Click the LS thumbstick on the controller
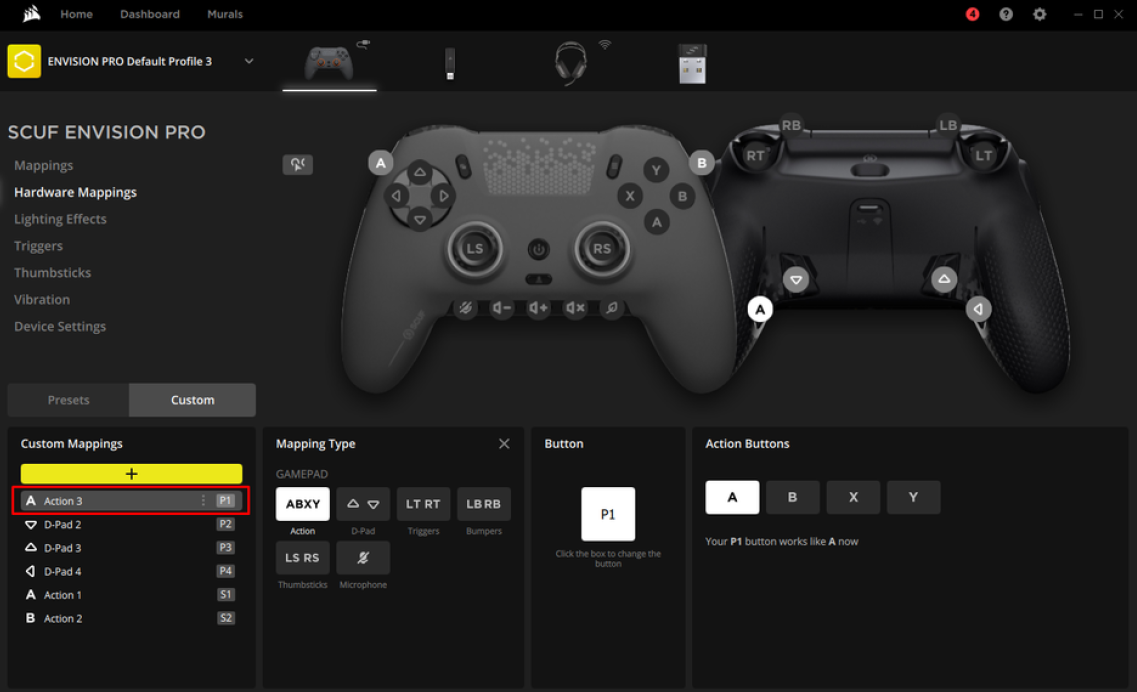The image size is (1137, 692). pyautogui.click(x=474, y=249)
